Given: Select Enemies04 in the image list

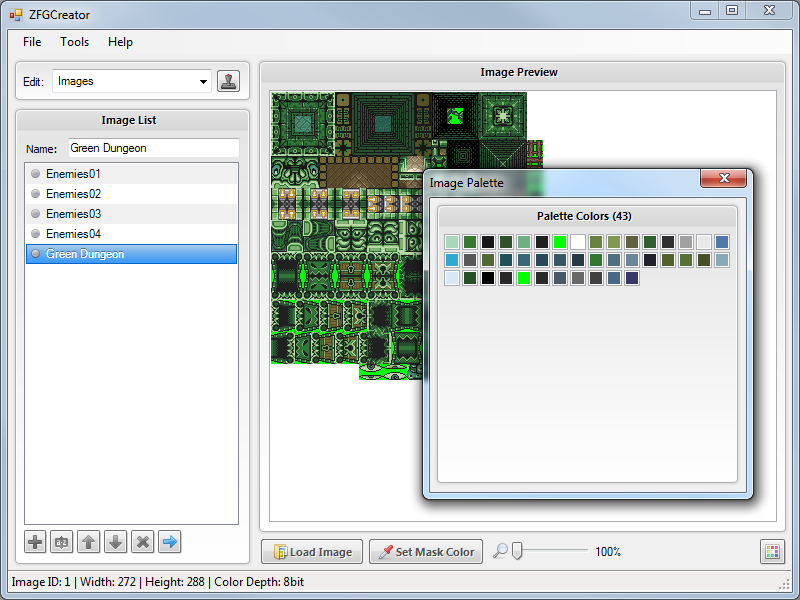Looking at the screenshot, I should (x=132, y=234).
